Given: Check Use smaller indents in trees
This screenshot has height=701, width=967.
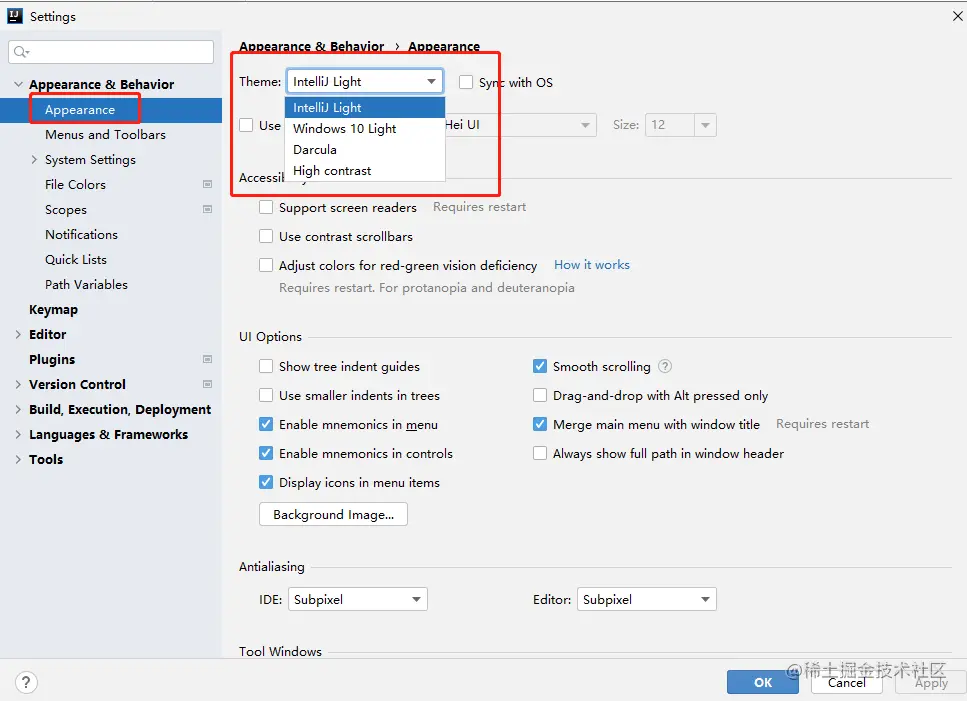Looking at the screenshot, I should point(266,395).
